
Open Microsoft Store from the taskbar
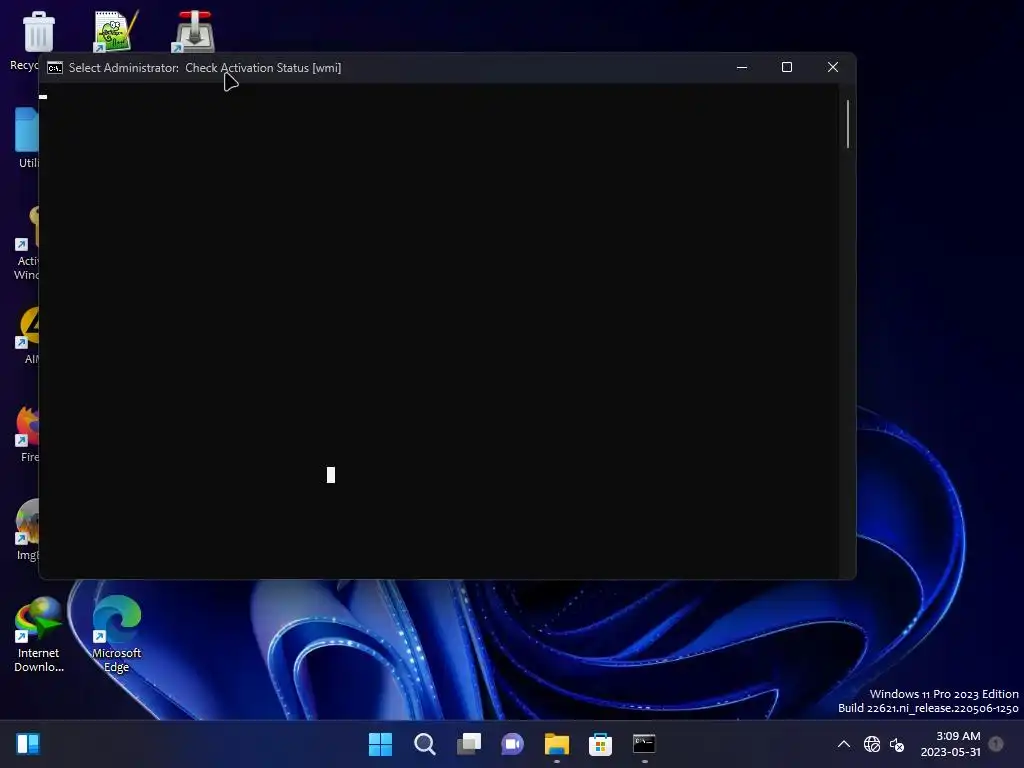click(600, 744)
